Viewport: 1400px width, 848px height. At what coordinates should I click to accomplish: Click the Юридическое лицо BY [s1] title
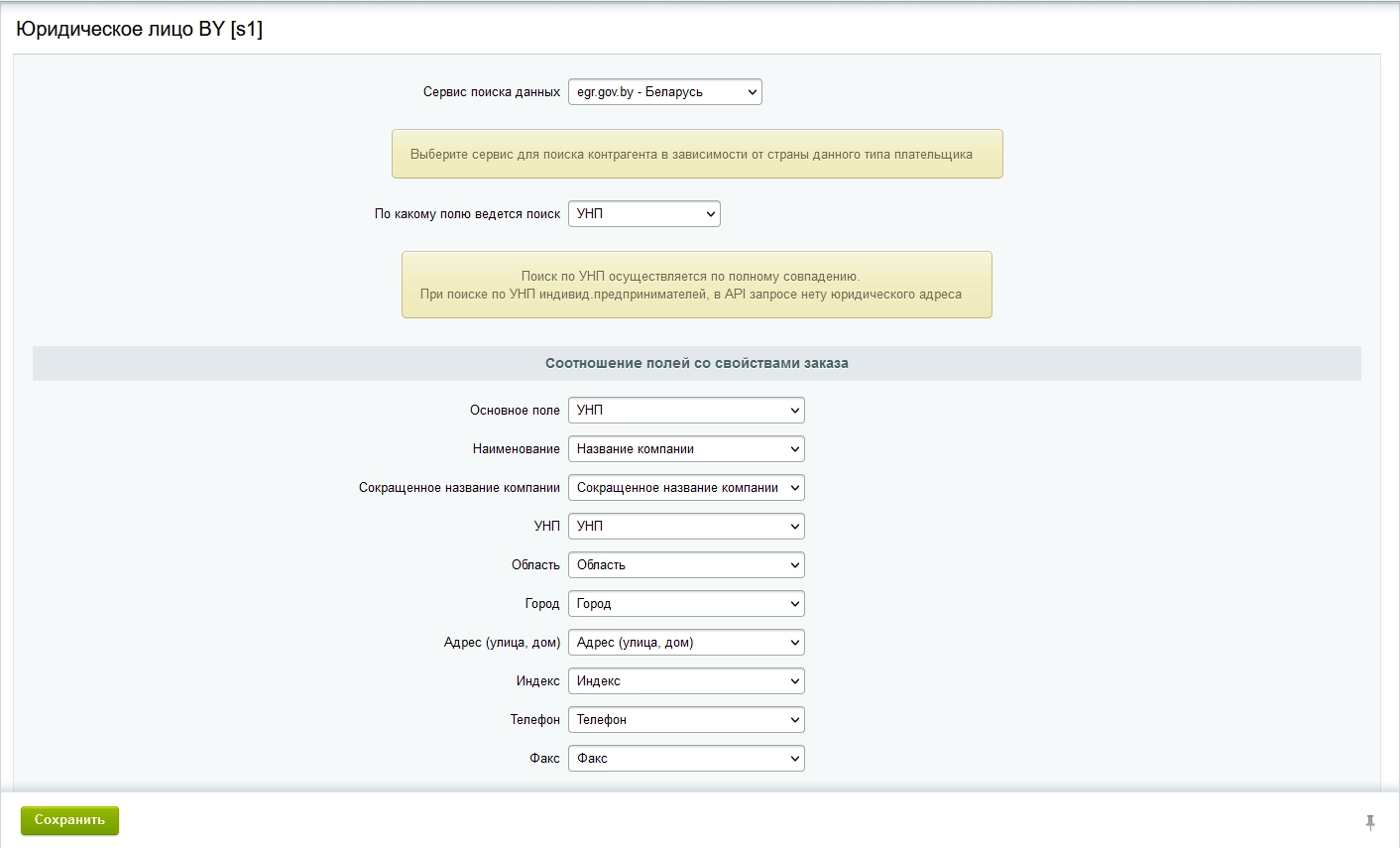[x=139, y=29]
